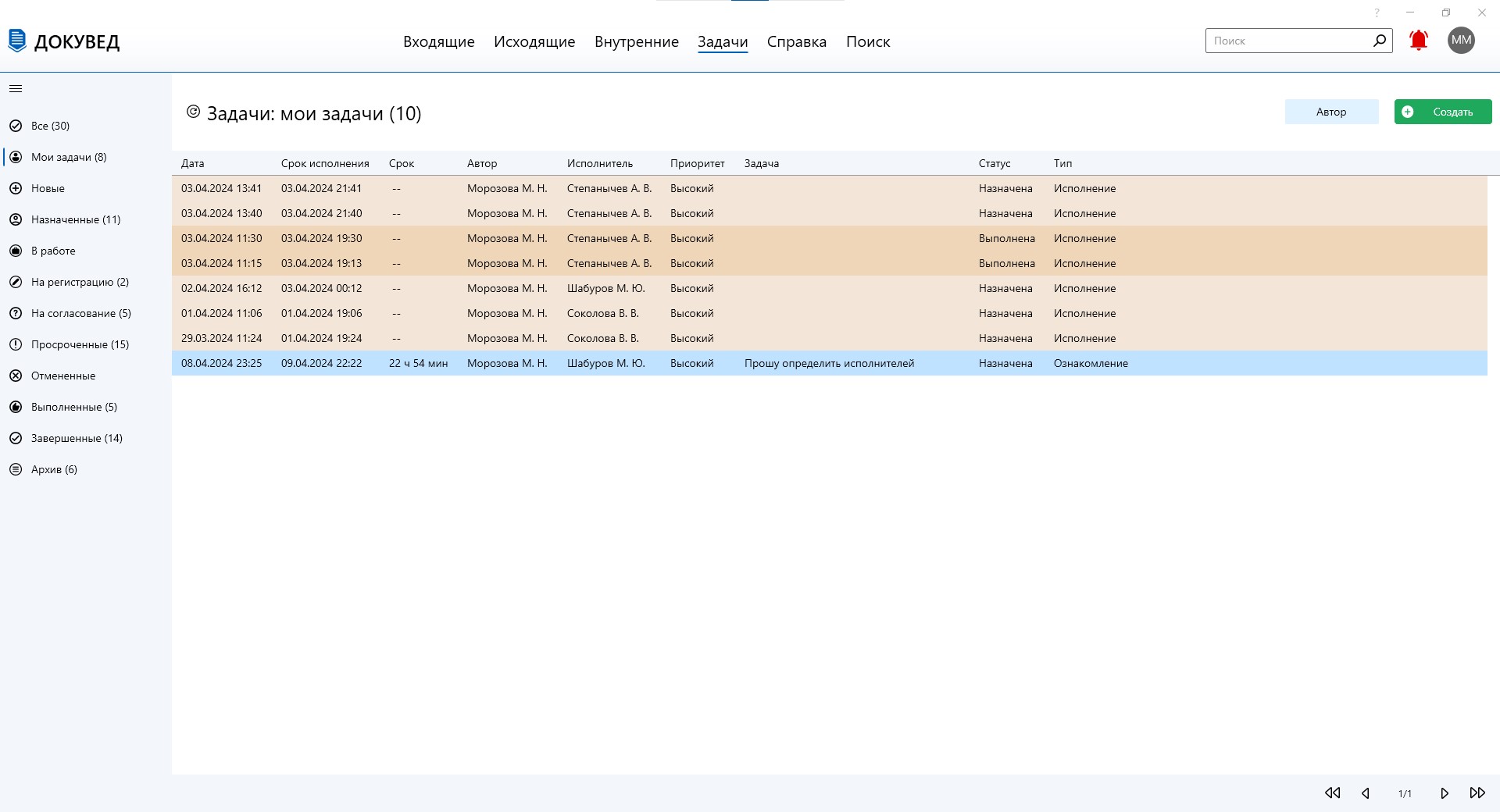This screenshot has height=812, width=1500.
Task: Switch to the Внутренние tab
Action: pos(637,42)
